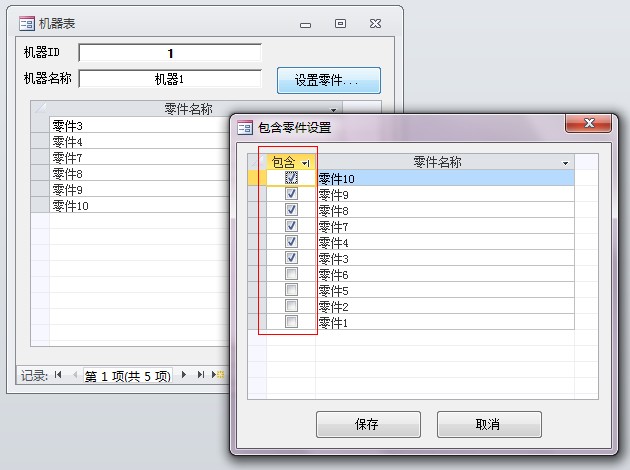Go to next record in navigation bar
The width and height of the screenshot is (630, 470).
184,375
